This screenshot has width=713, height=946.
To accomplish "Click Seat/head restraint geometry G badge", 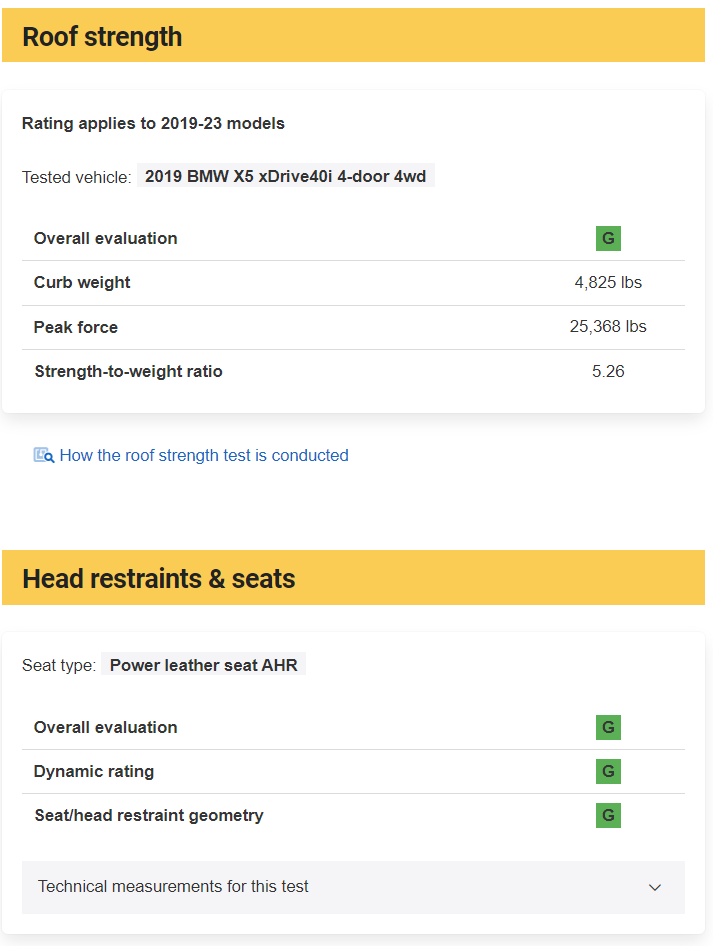I will (608, 816).
